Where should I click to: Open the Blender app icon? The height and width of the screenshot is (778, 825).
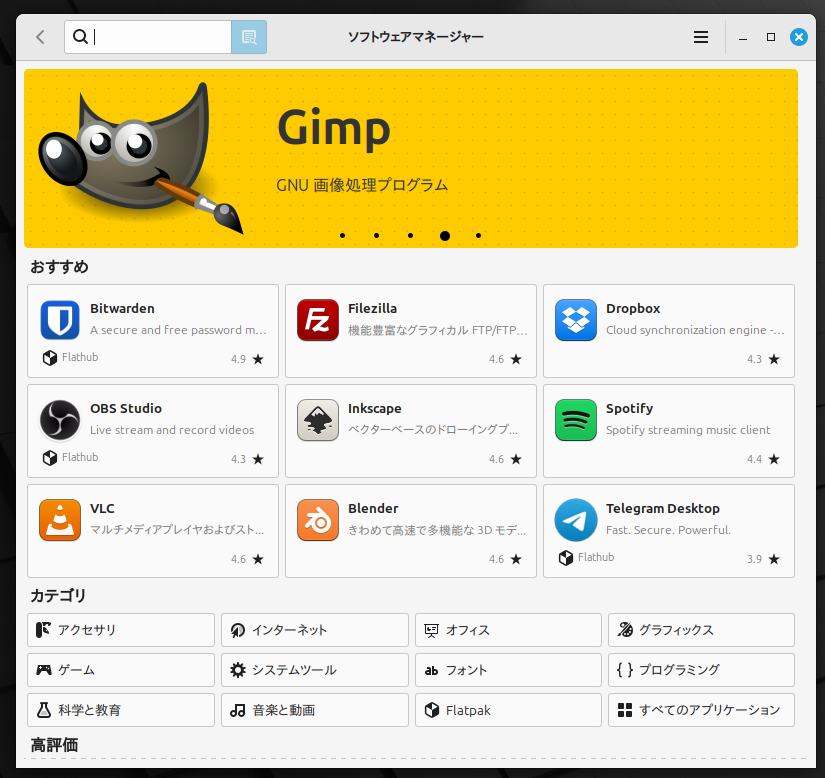point(318,520)
